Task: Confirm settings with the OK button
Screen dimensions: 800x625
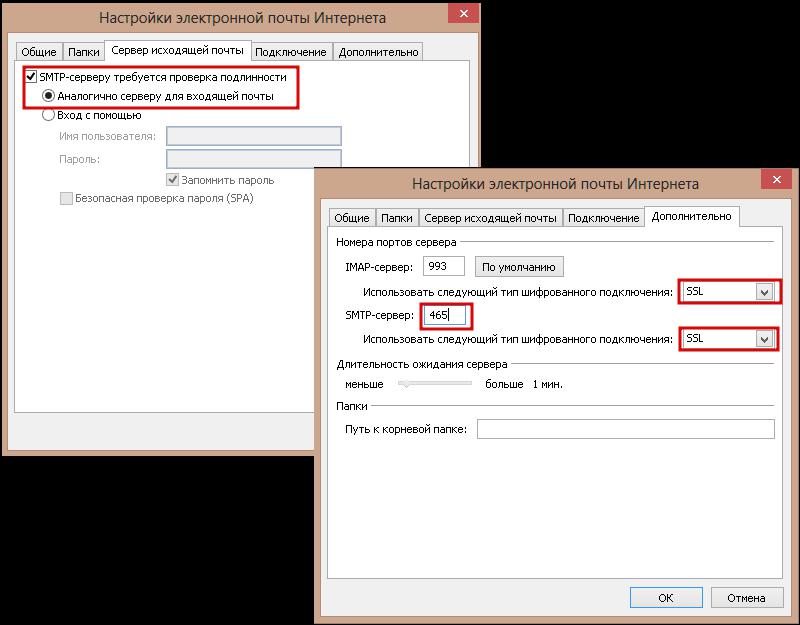Action: click(665, 598)
